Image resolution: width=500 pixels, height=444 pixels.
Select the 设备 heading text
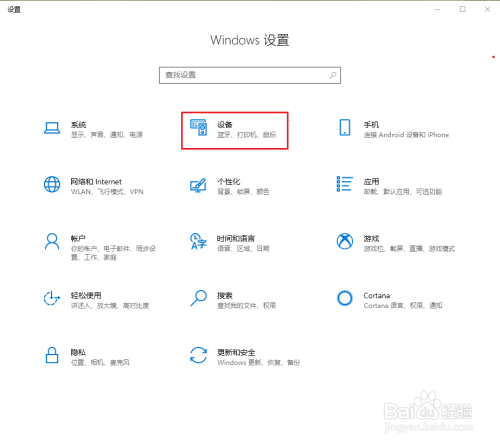pyautogui.click(x=225, y=125)
